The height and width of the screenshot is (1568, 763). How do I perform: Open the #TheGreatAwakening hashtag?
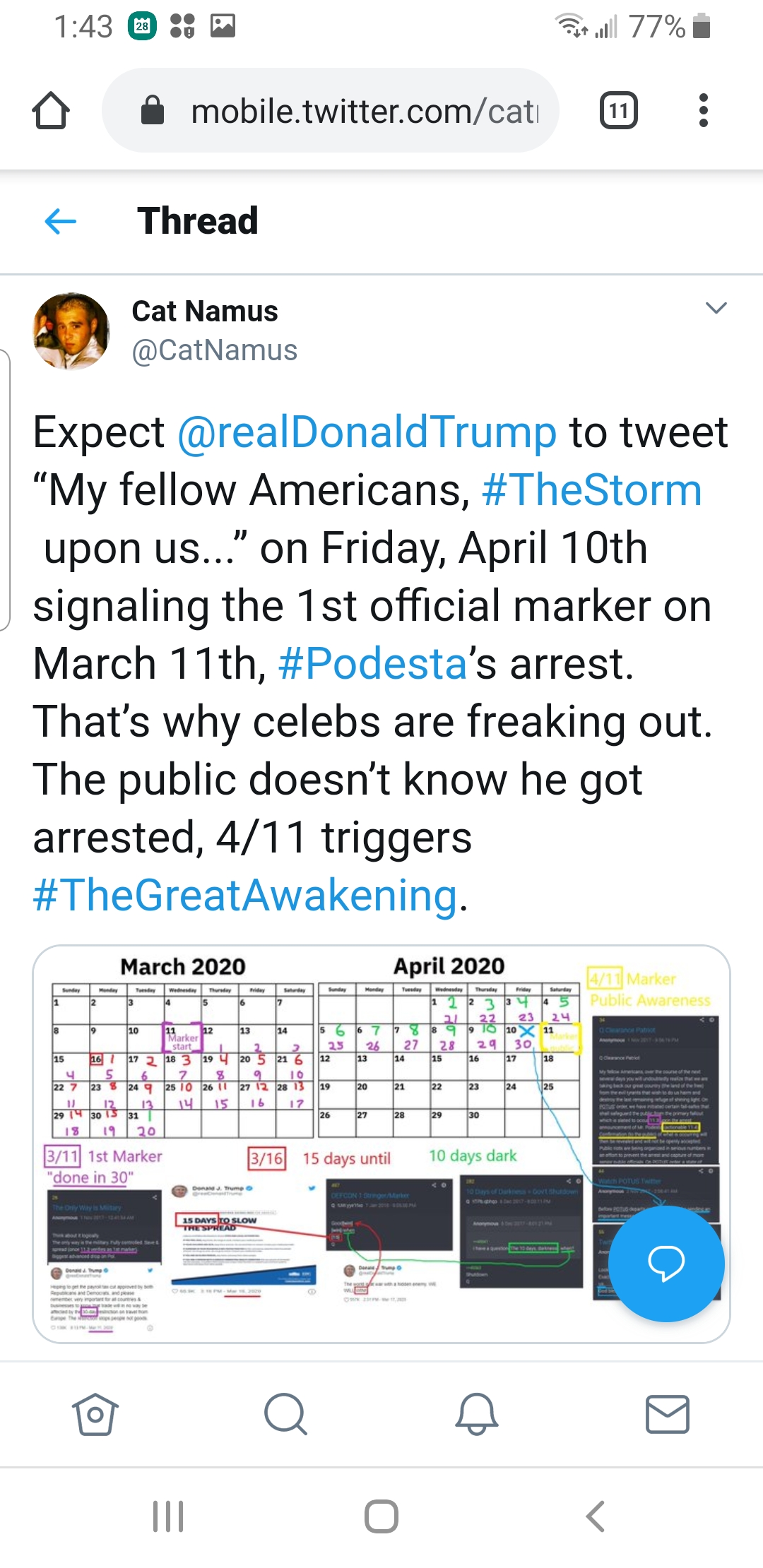point(245,896)
